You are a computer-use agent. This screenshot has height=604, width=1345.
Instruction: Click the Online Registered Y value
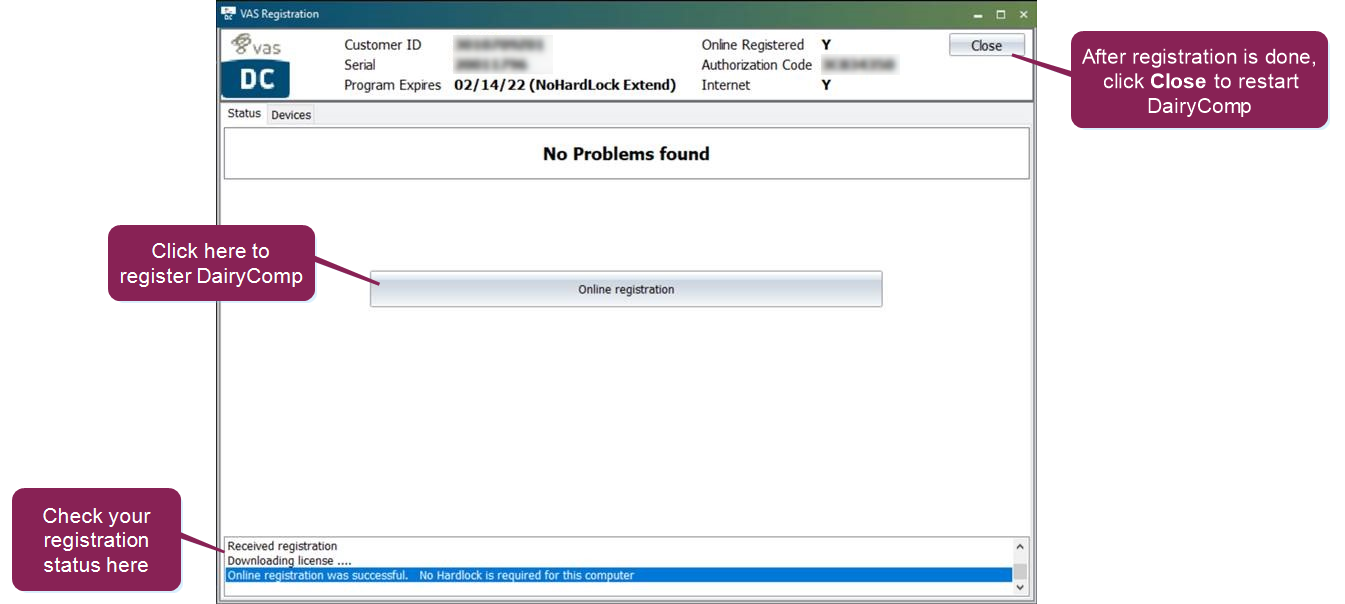click(x=826, y=45)
